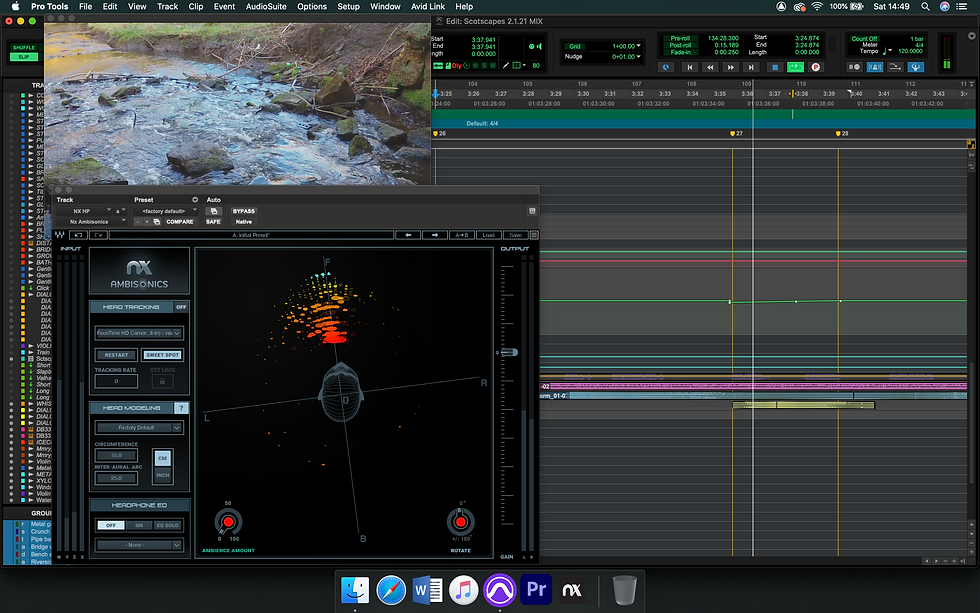The height and width of the screenshot is (613, 980).
Task: Set Headphone EQ to OFF
Action: pyautogui.click(x=111, y=526)
